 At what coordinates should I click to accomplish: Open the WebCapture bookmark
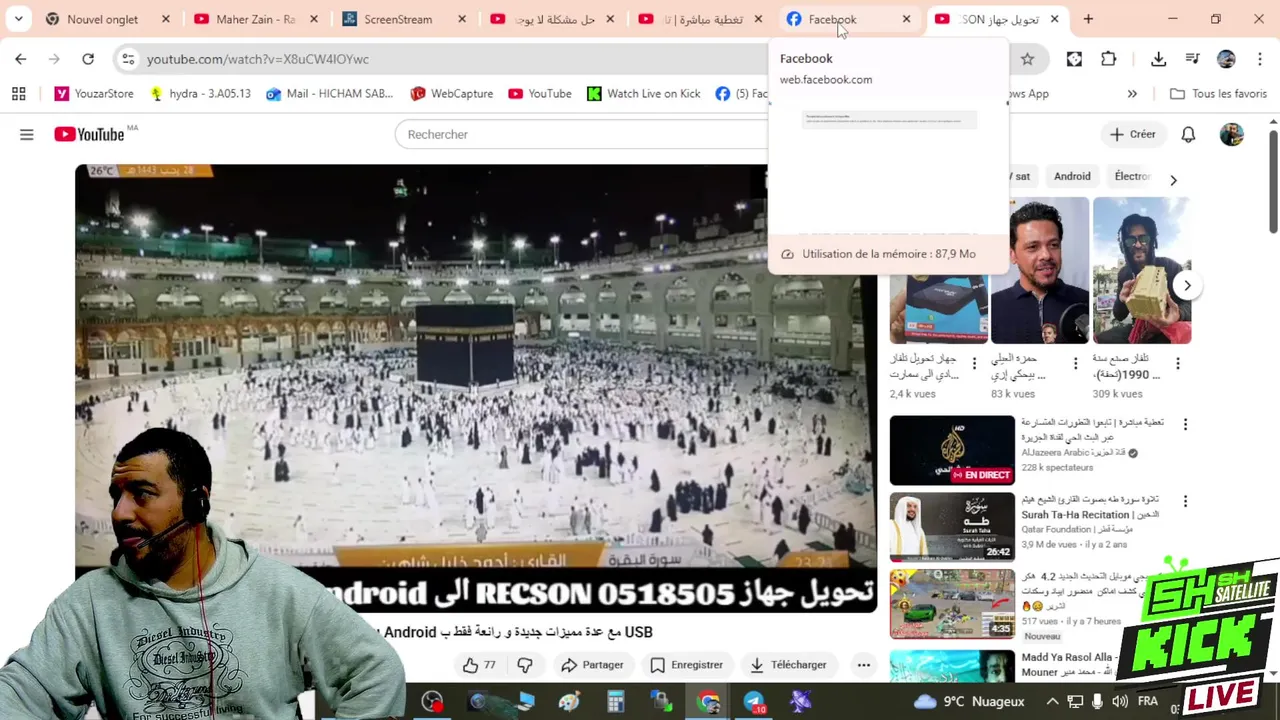451,93
